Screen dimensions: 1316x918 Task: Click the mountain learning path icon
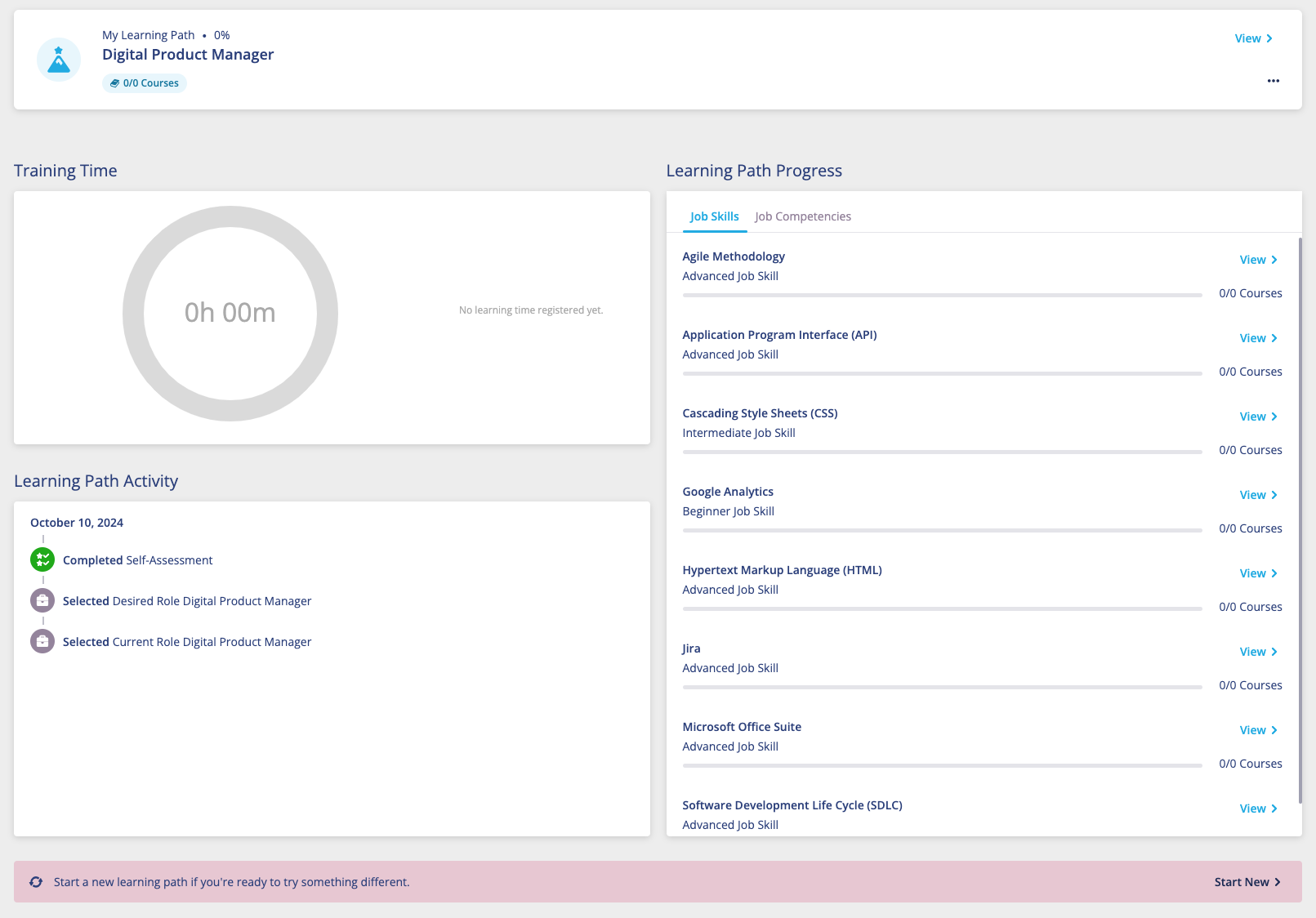point(59,60)
